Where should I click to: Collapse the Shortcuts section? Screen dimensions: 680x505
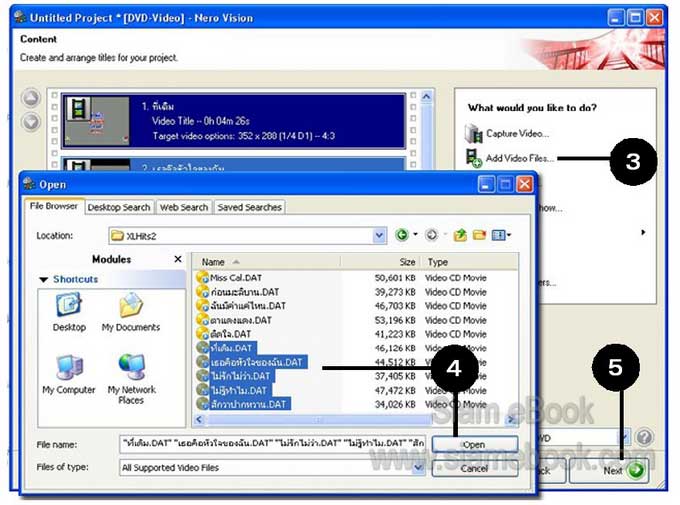(43, 279)
